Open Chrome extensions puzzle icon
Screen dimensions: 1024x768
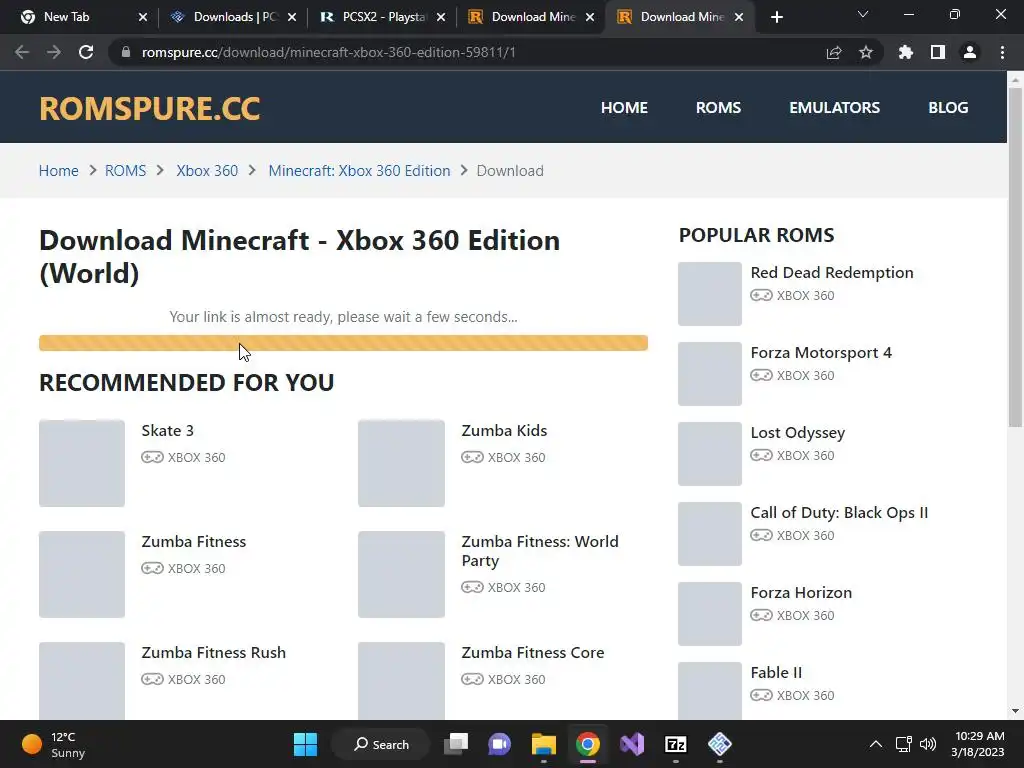pos(906,52)
